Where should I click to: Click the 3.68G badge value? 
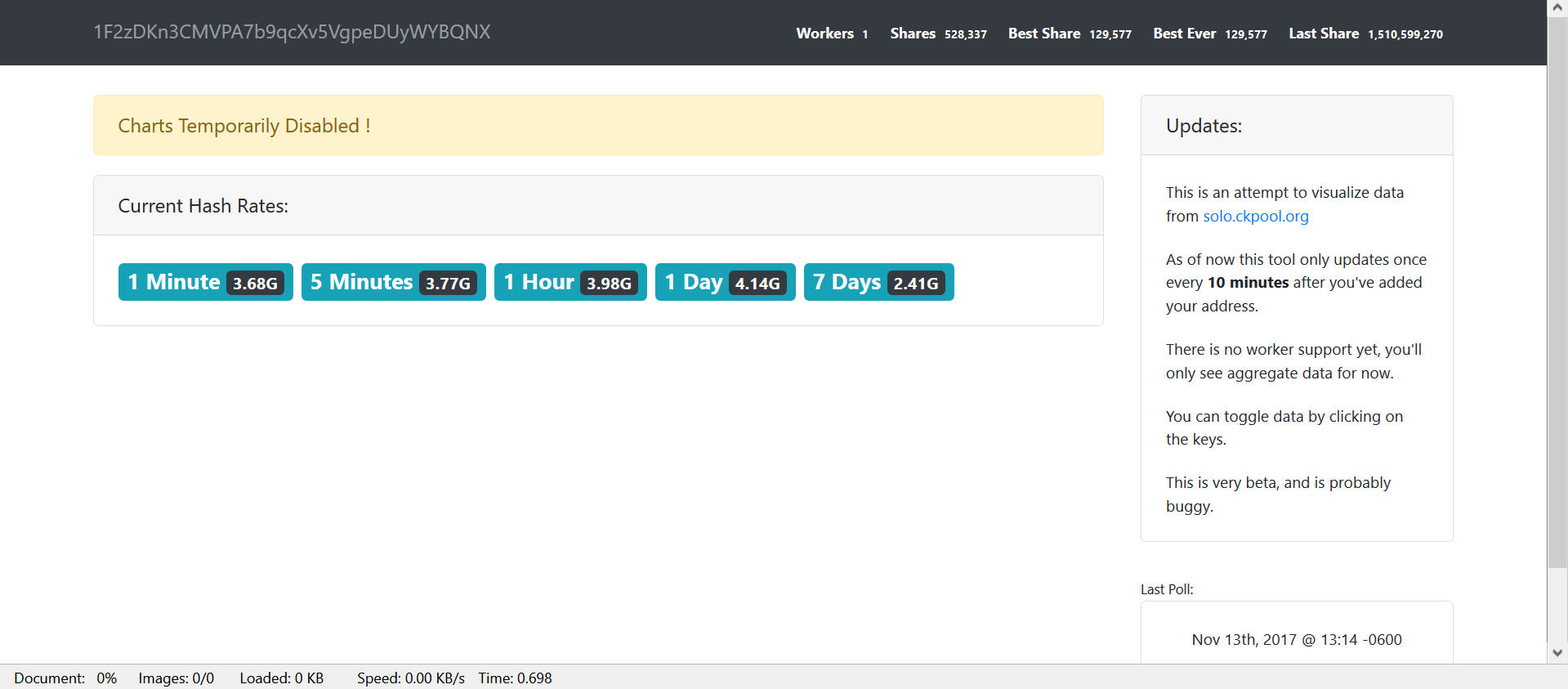coord(255,284)
